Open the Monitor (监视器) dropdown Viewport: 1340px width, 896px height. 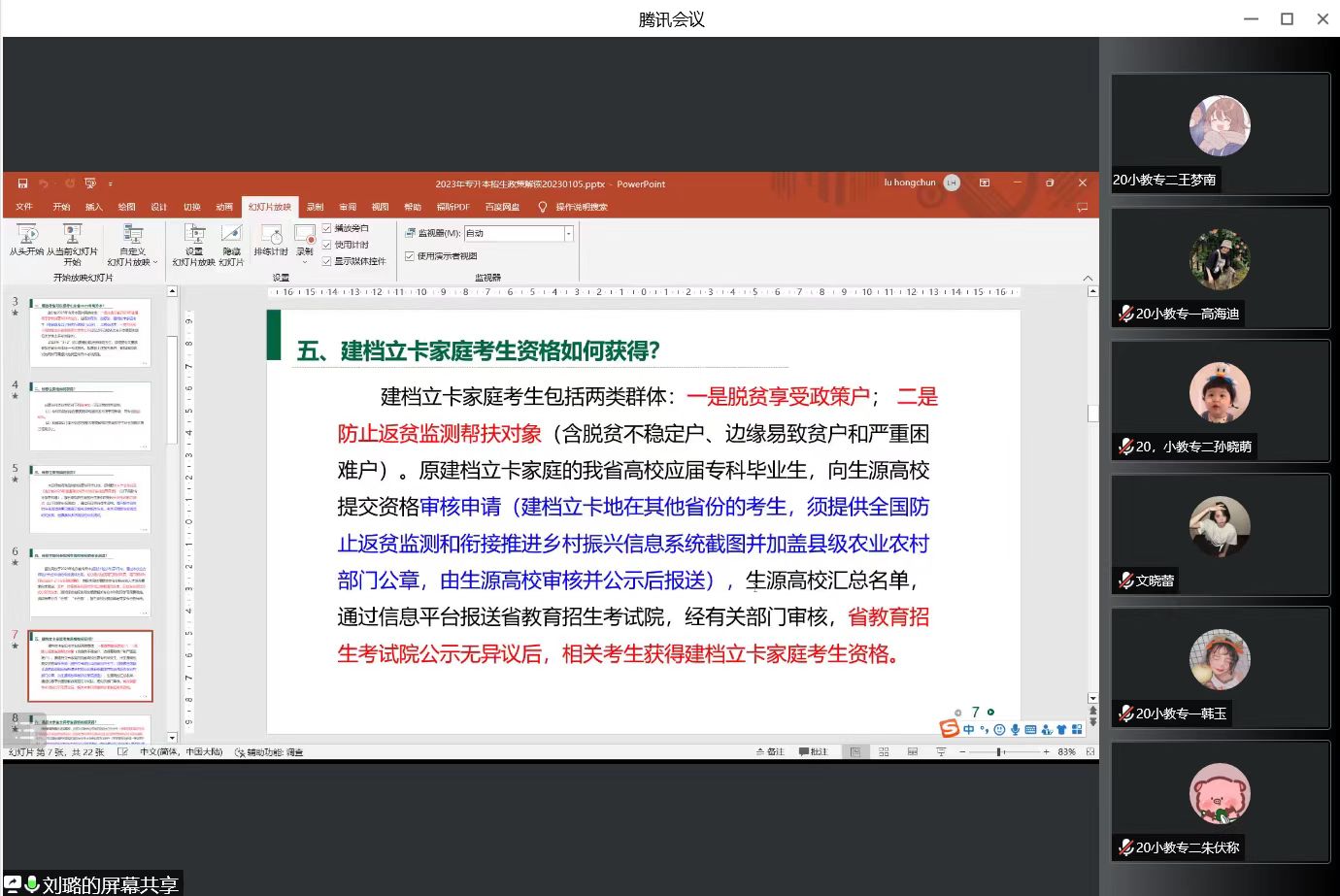(568, 233)
